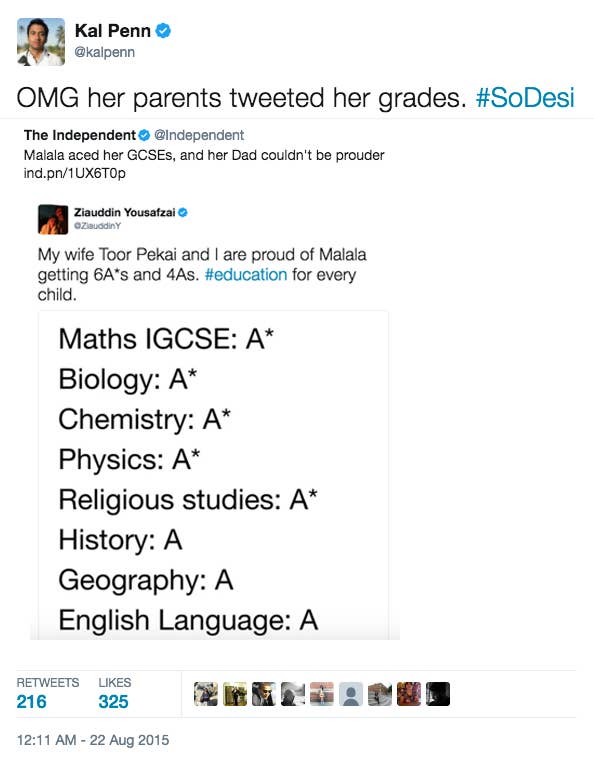
Task: Open the #education hashtag
Action: click(246, 275)
